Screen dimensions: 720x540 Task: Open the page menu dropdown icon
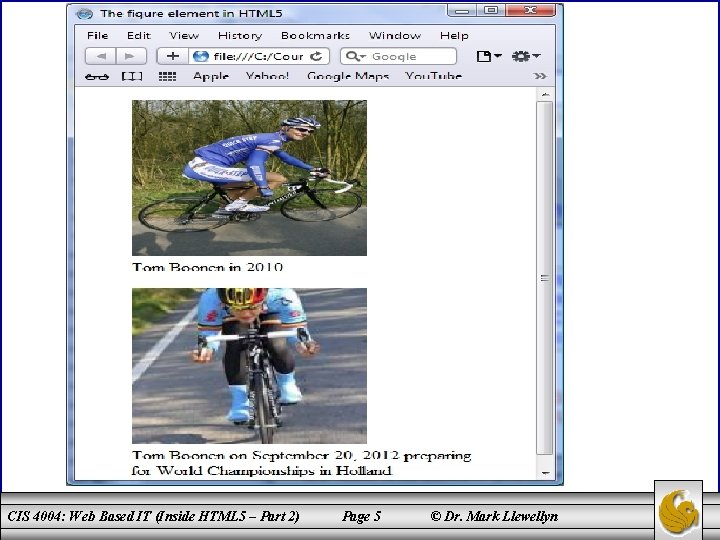pos(489,56)
